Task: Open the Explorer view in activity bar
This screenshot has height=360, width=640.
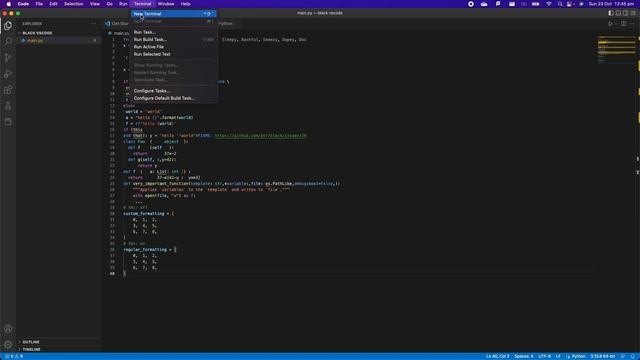Action: (8, 26)
